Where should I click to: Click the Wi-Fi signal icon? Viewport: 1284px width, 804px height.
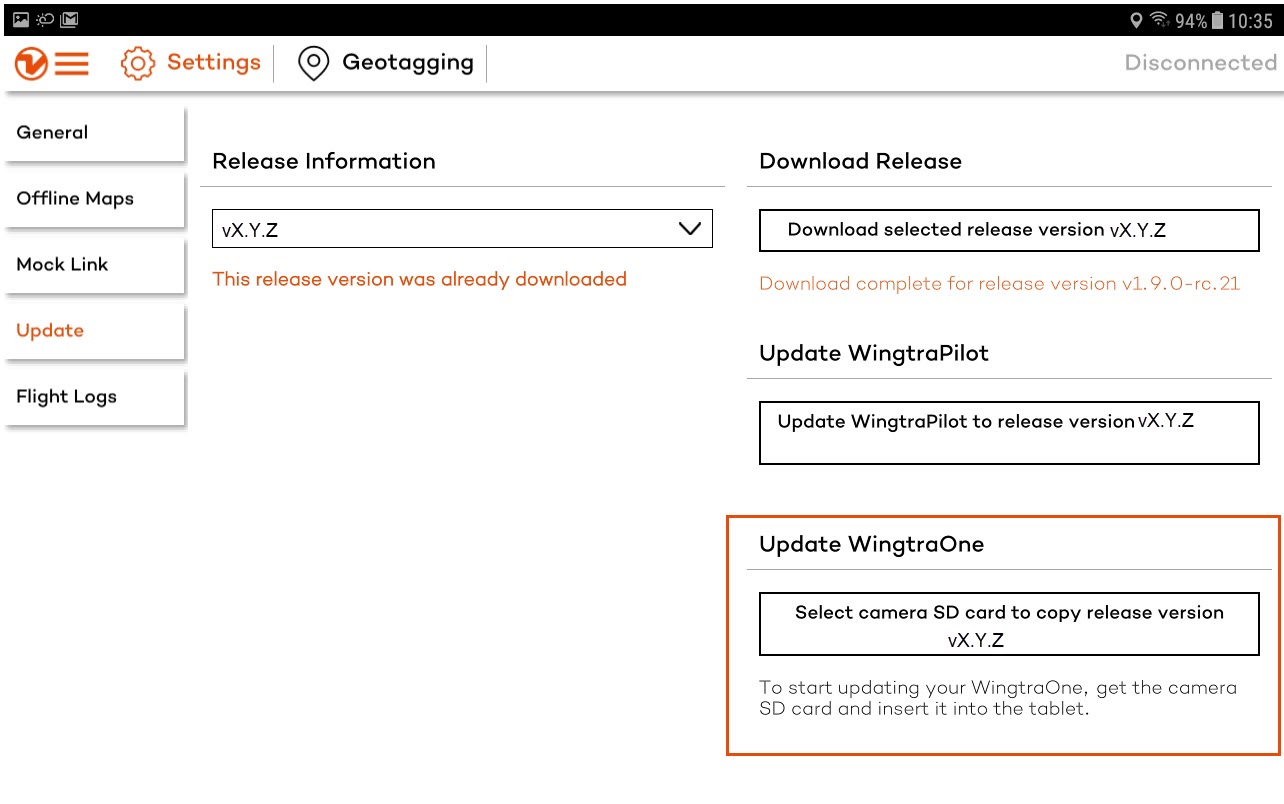pos(1160,19)
